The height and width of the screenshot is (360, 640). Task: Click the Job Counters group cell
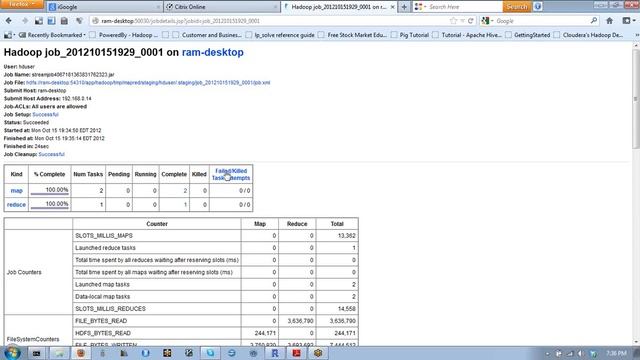tap(38, 272)
